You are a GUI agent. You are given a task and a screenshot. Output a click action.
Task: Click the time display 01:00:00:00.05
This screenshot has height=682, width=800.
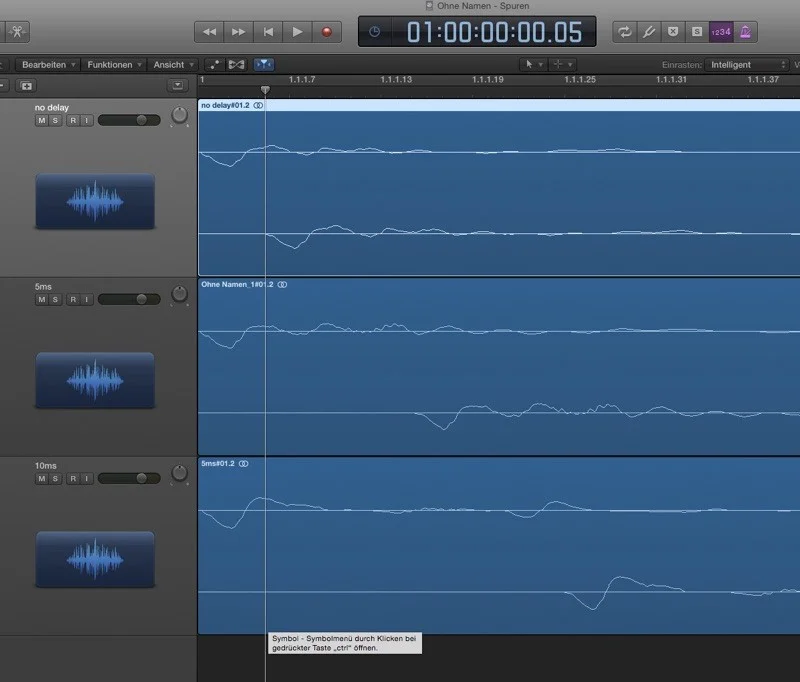pyautogui.click(x=477, y=32)
